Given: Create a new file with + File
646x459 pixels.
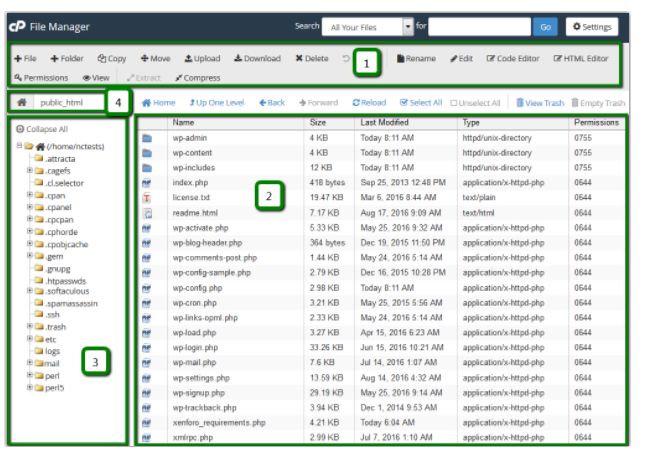Looking at the screenshot, I should (26, 59).
